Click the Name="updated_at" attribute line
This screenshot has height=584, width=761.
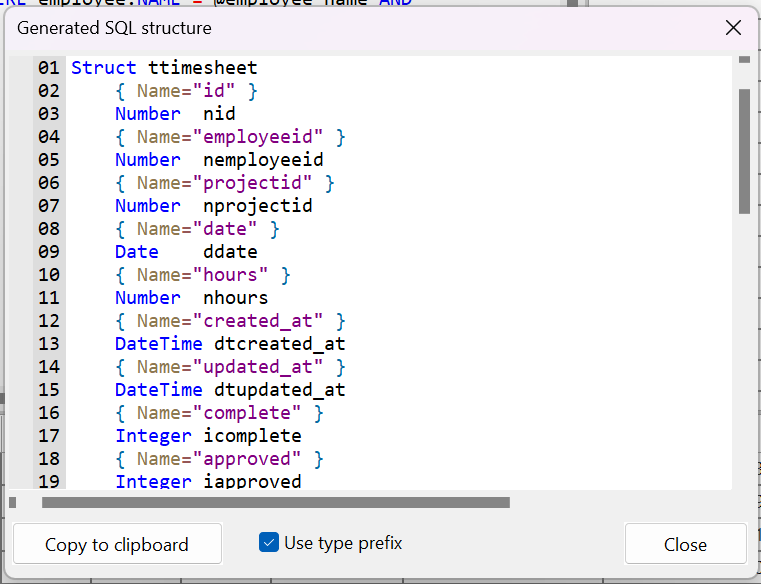pyautogui.click(x=231, y=367)
